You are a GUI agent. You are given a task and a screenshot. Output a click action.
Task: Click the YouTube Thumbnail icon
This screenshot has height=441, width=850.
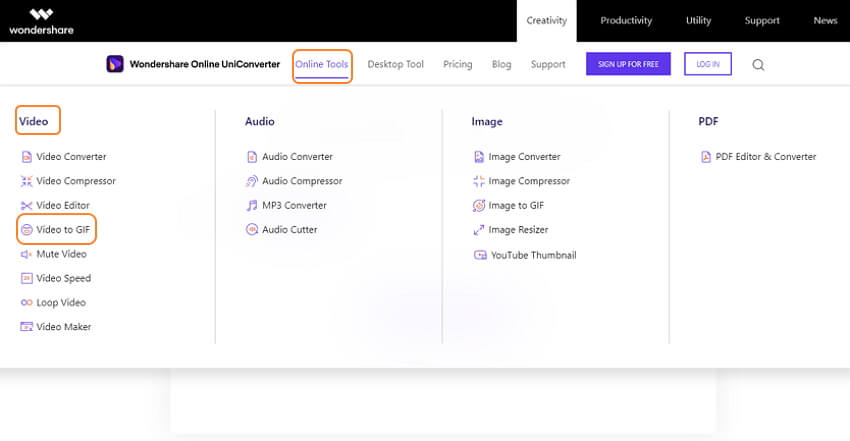tap(480, 255)
